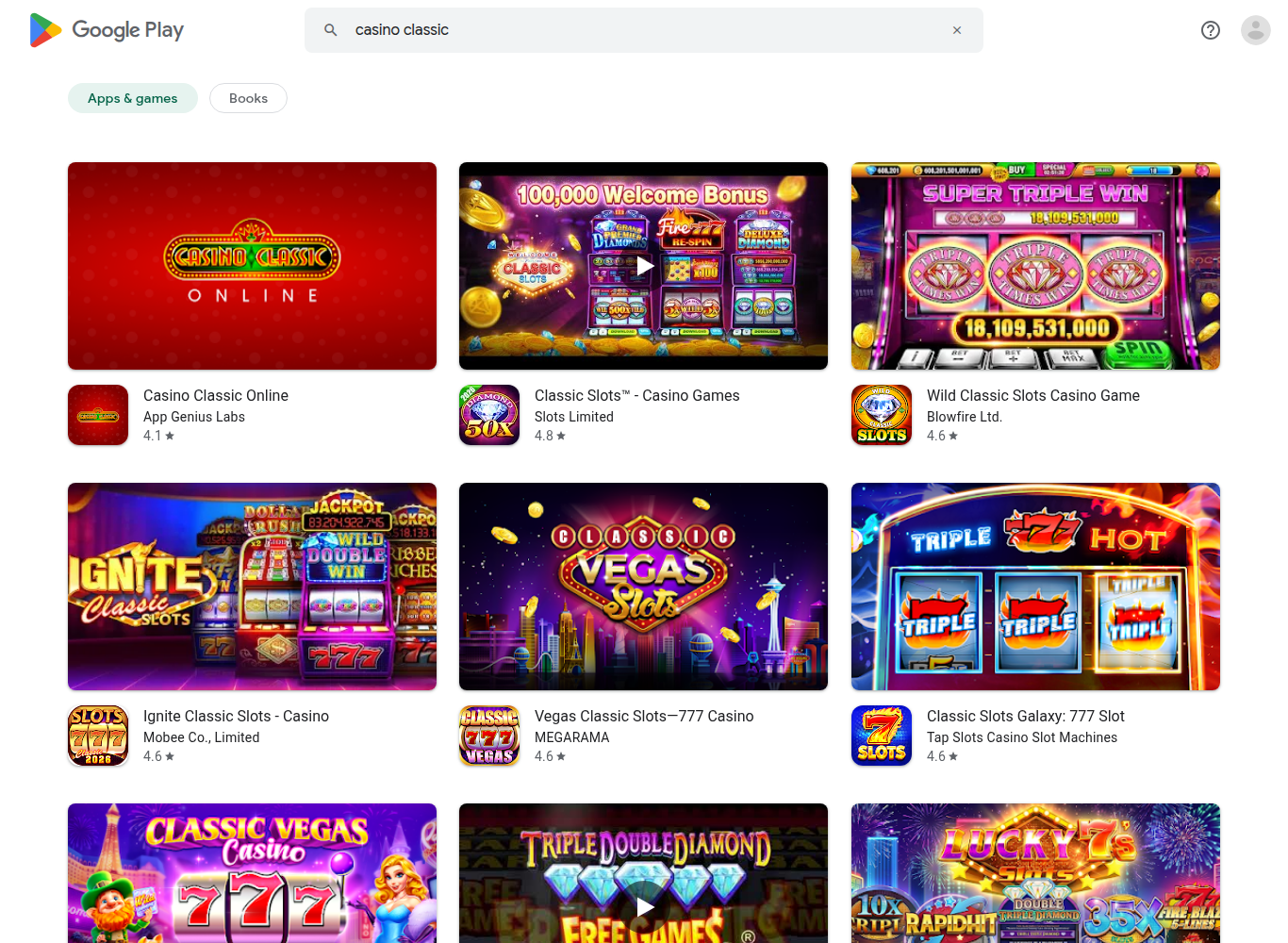The width and height of the screenshot is (1288, 943).
Task: Click developer name Slots Limited
Action: 574,417
